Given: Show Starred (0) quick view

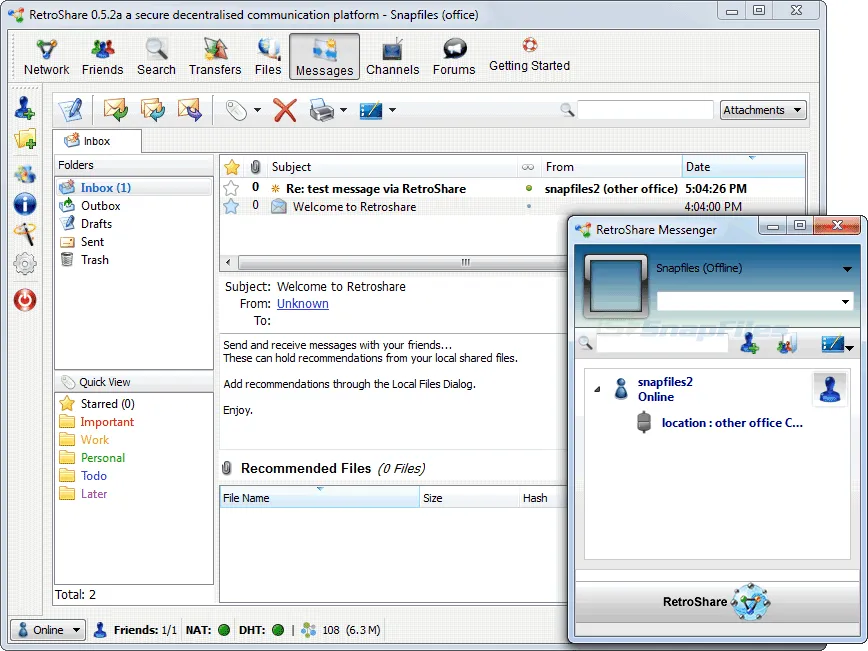Looking at the screenshot, I should (107, 404).
